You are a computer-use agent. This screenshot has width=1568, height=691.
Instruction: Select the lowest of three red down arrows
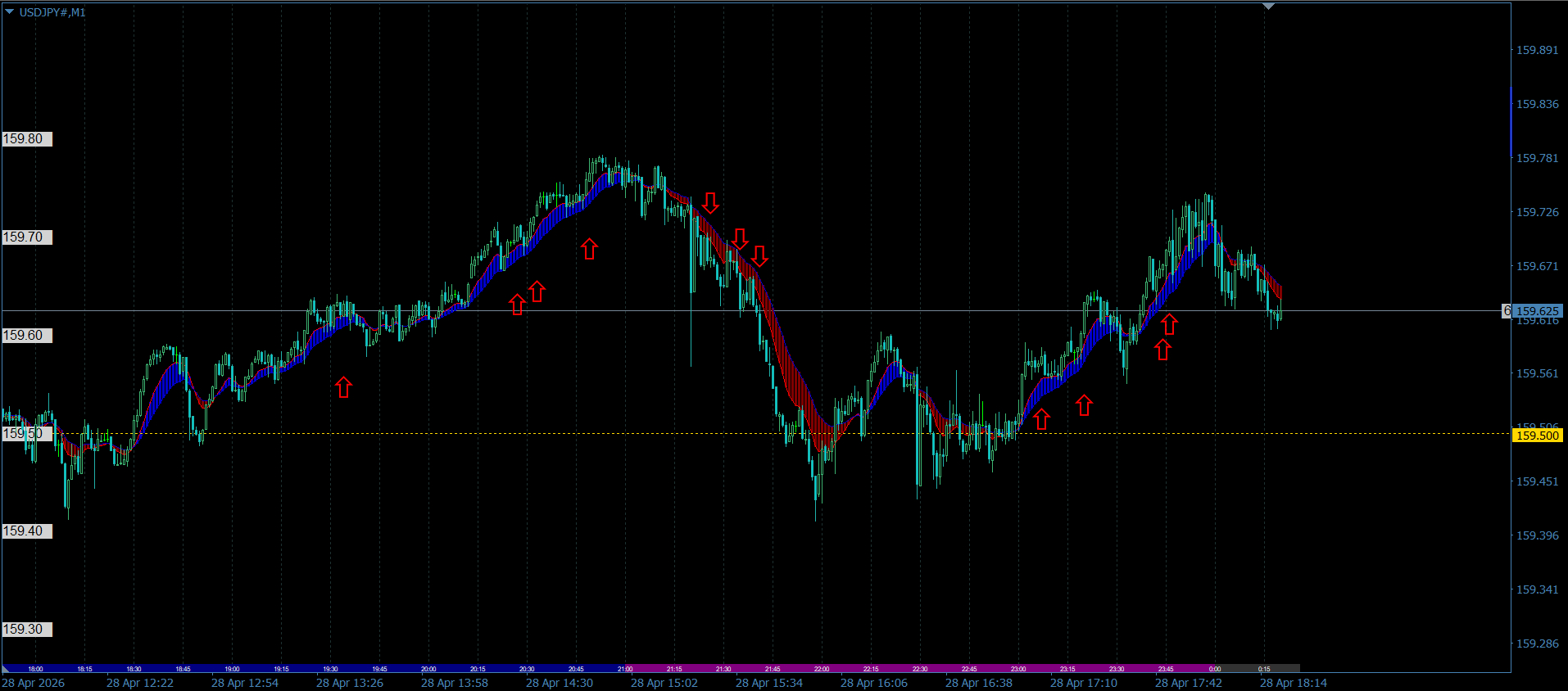[x=759, y=256]
